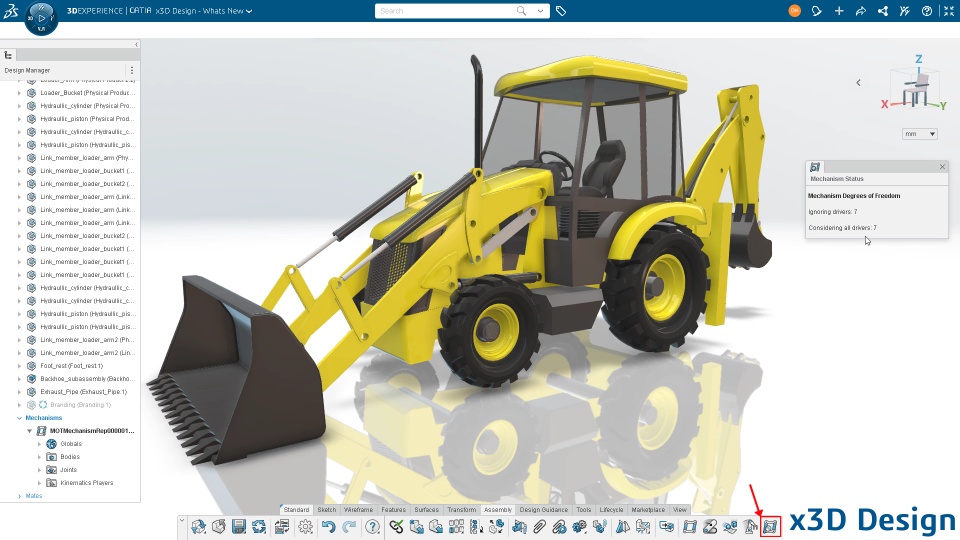Click the settings gear toolbar icon
The width and height of the screenshot is (960, 540).
tap(305, 527)
